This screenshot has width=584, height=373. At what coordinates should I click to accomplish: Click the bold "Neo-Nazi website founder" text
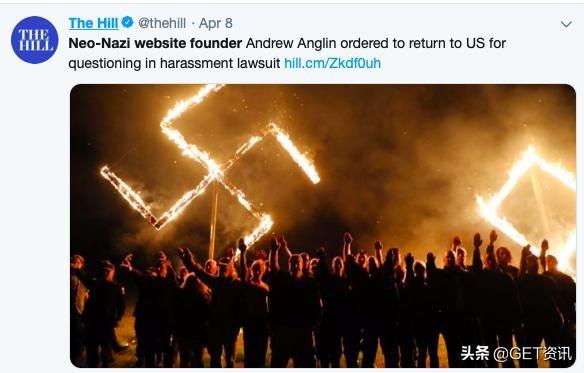pos(155,43)
